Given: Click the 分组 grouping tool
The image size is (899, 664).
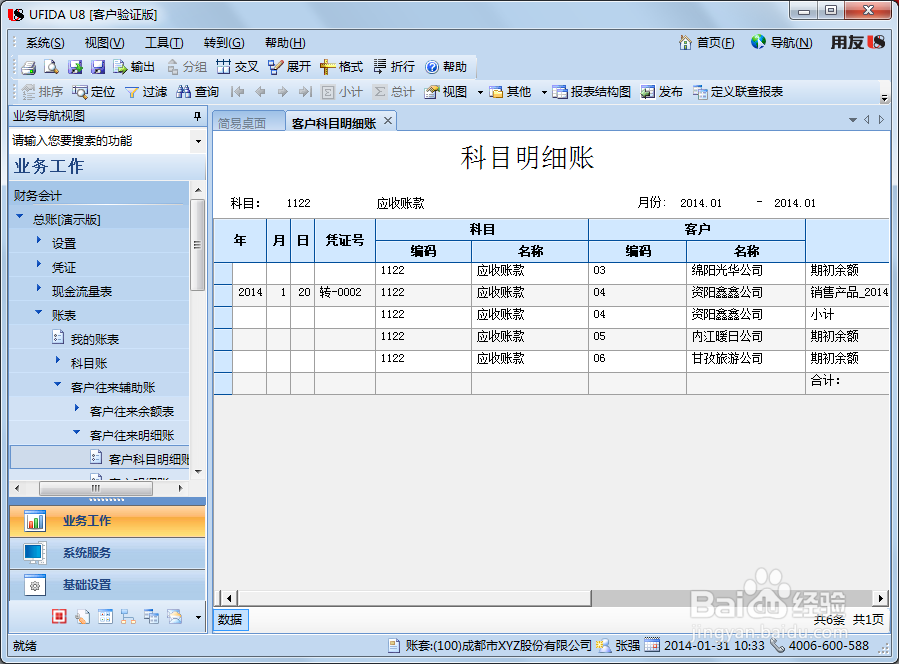Looking at the screenshot, I should [x=186, y=67].
